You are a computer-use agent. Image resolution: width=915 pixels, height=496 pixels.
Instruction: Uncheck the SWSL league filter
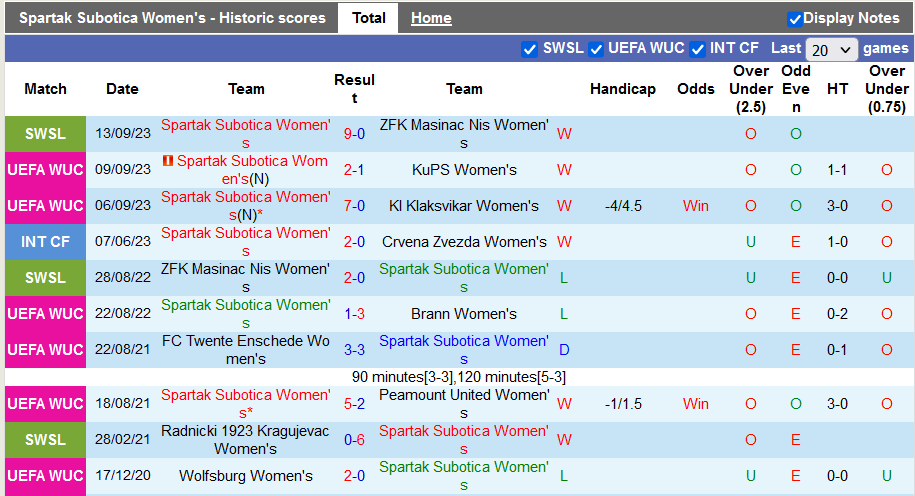pos(530,49)
